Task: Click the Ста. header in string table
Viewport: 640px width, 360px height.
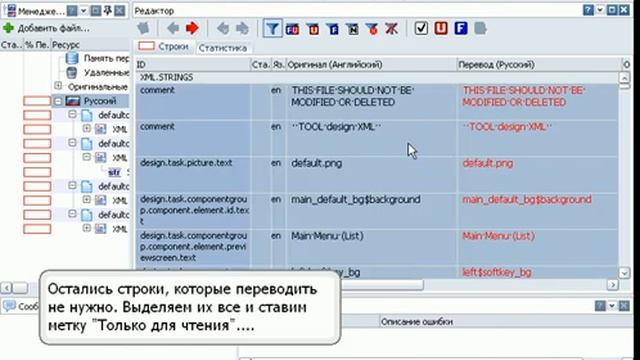Action: 260,64
